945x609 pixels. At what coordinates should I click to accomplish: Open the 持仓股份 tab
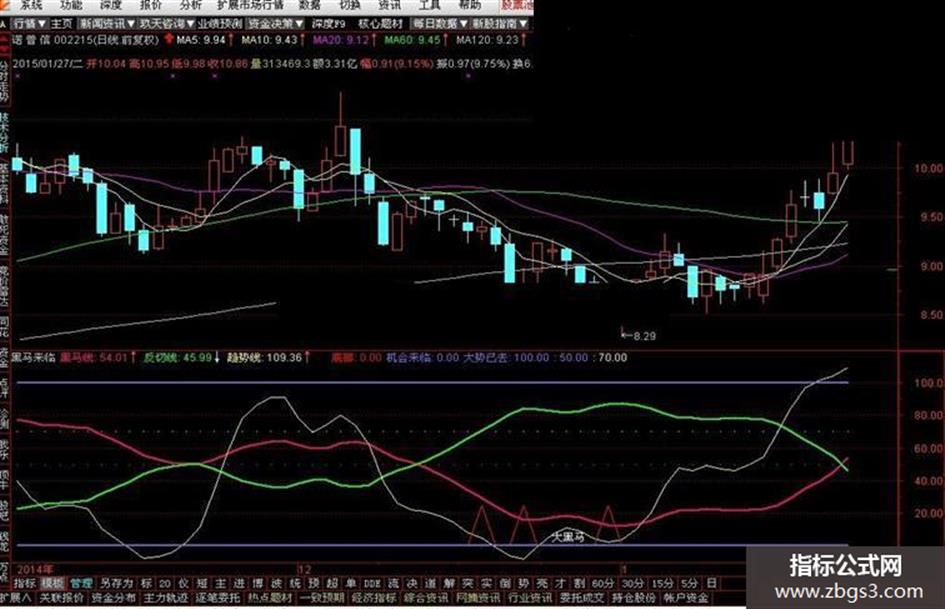pos(634,598)
